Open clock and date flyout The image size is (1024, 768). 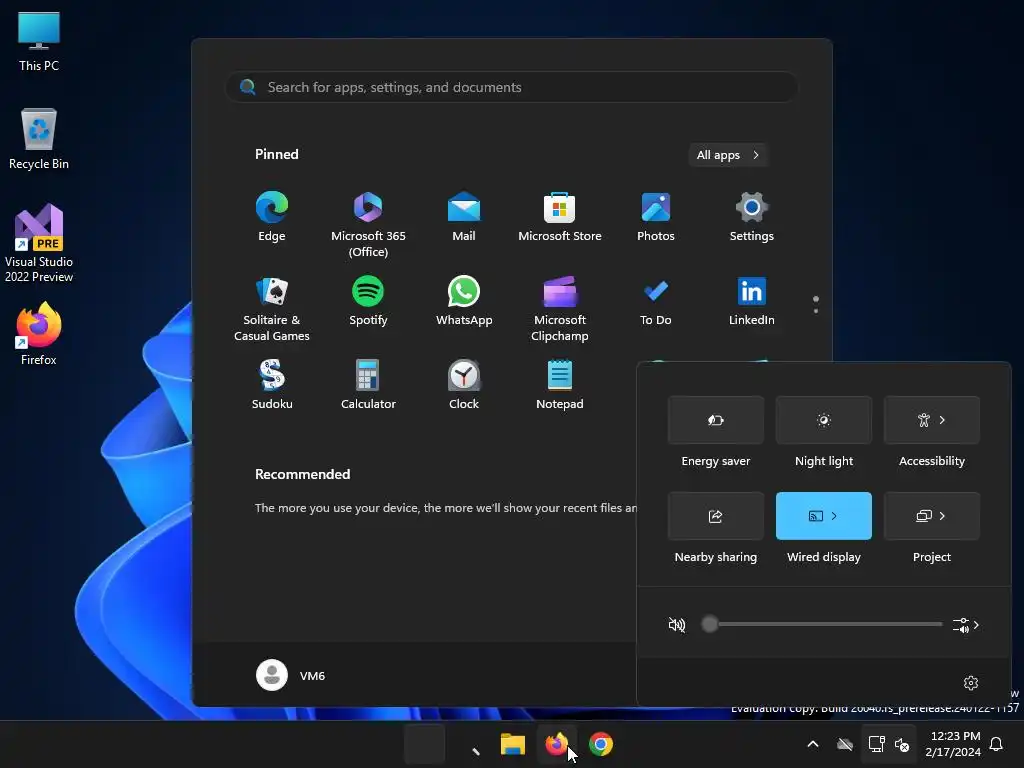pos(953,744)
